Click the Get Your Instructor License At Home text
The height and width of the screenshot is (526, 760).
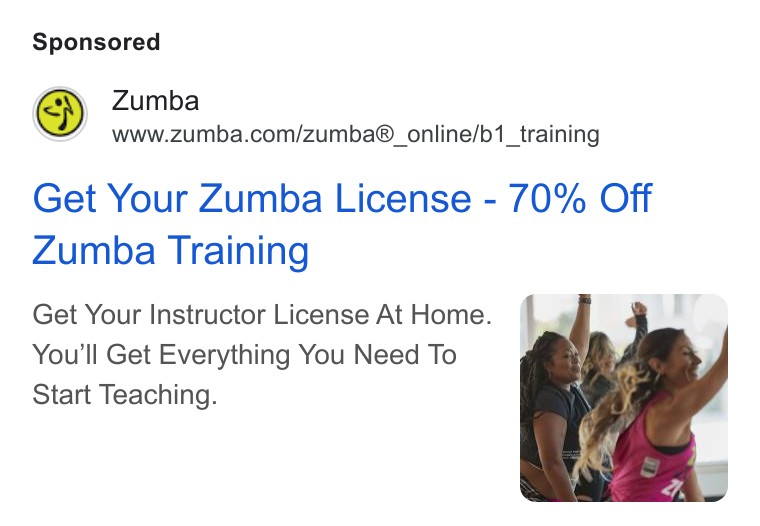coord(262,315)
